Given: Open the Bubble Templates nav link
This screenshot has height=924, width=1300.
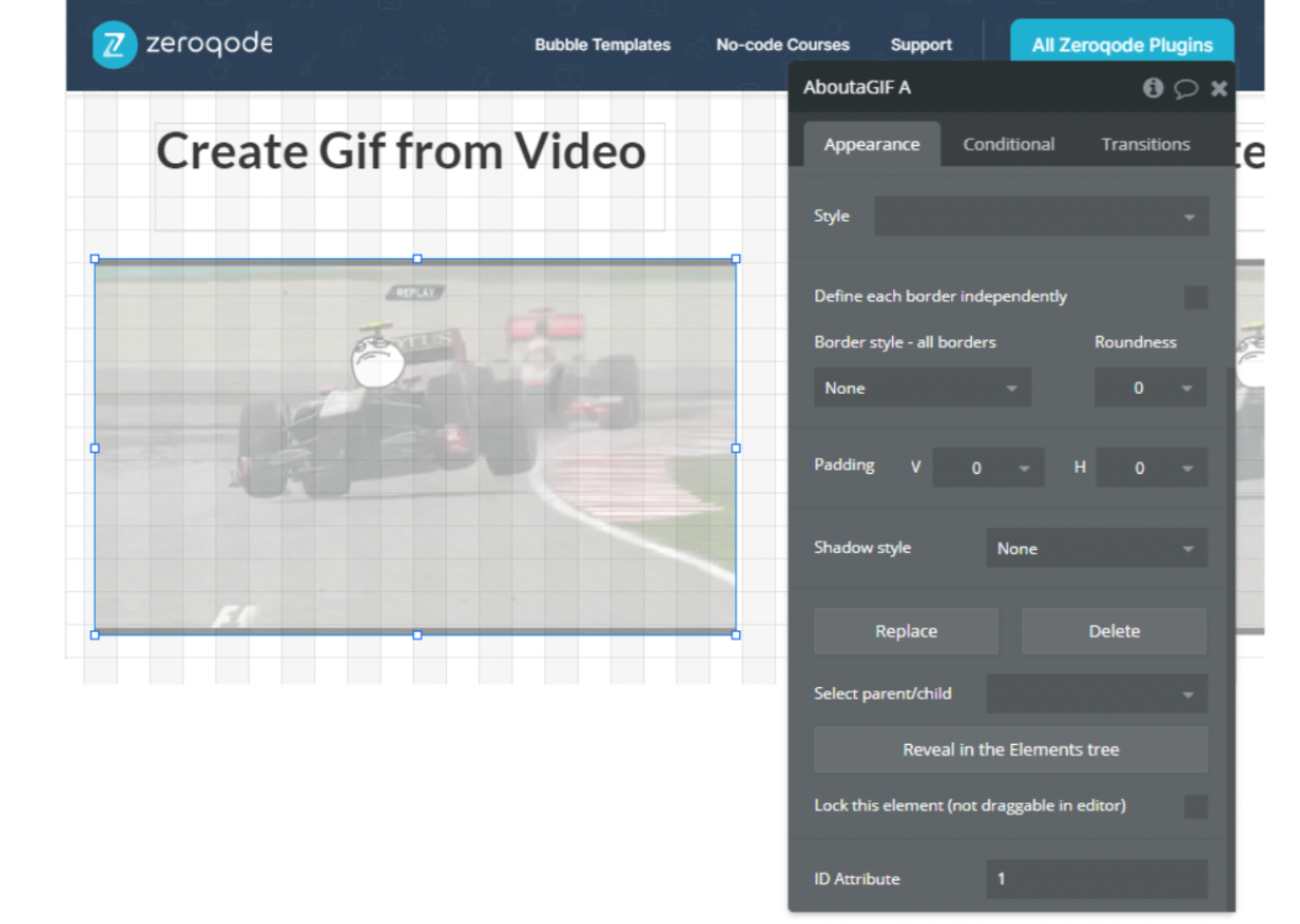Looking at the screenshot, I should (x=602, y=45).
